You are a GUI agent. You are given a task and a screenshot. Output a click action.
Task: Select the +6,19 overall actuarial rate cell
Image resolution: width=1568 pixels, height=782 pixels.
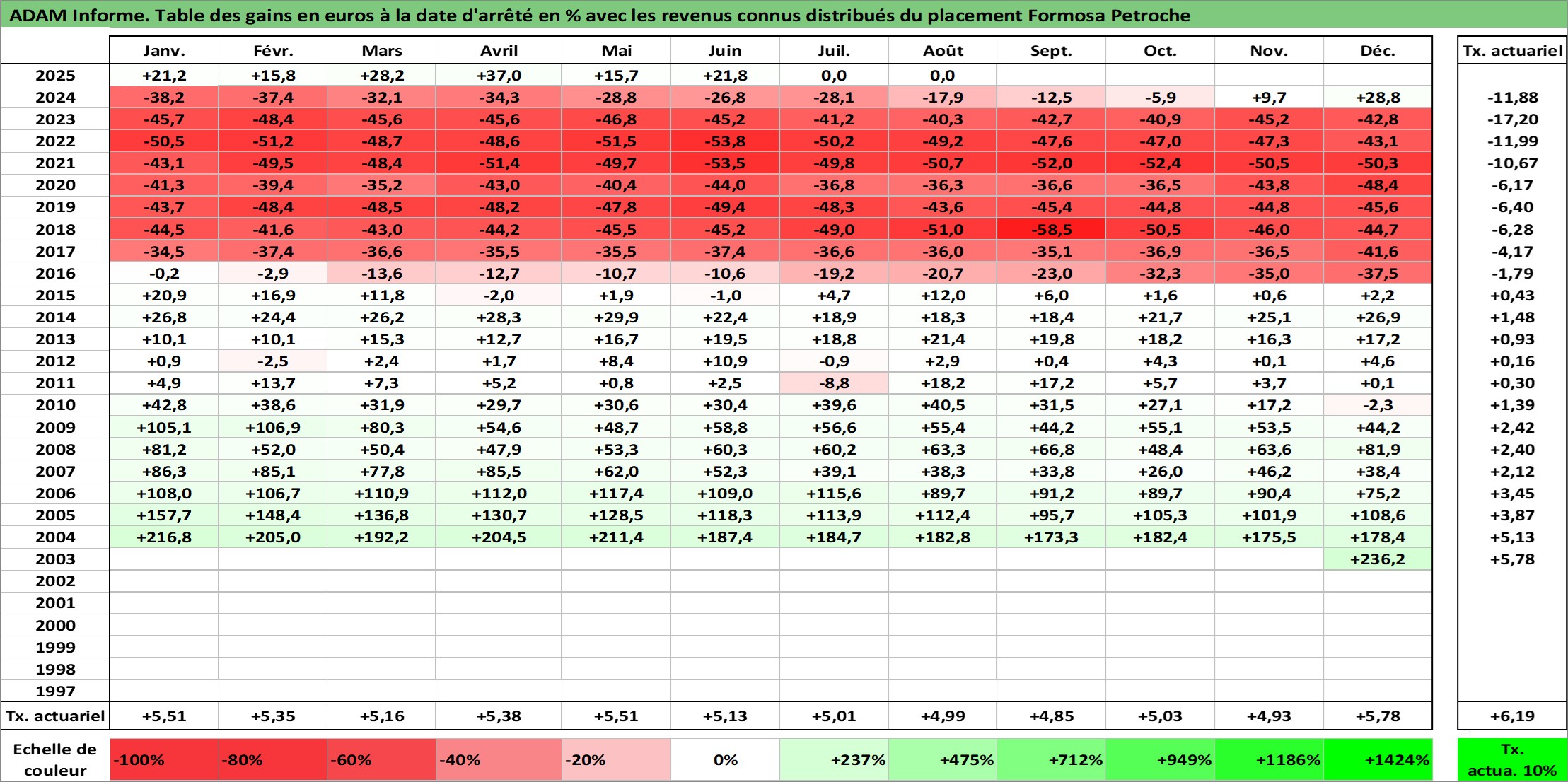(x=1512, y=716)
